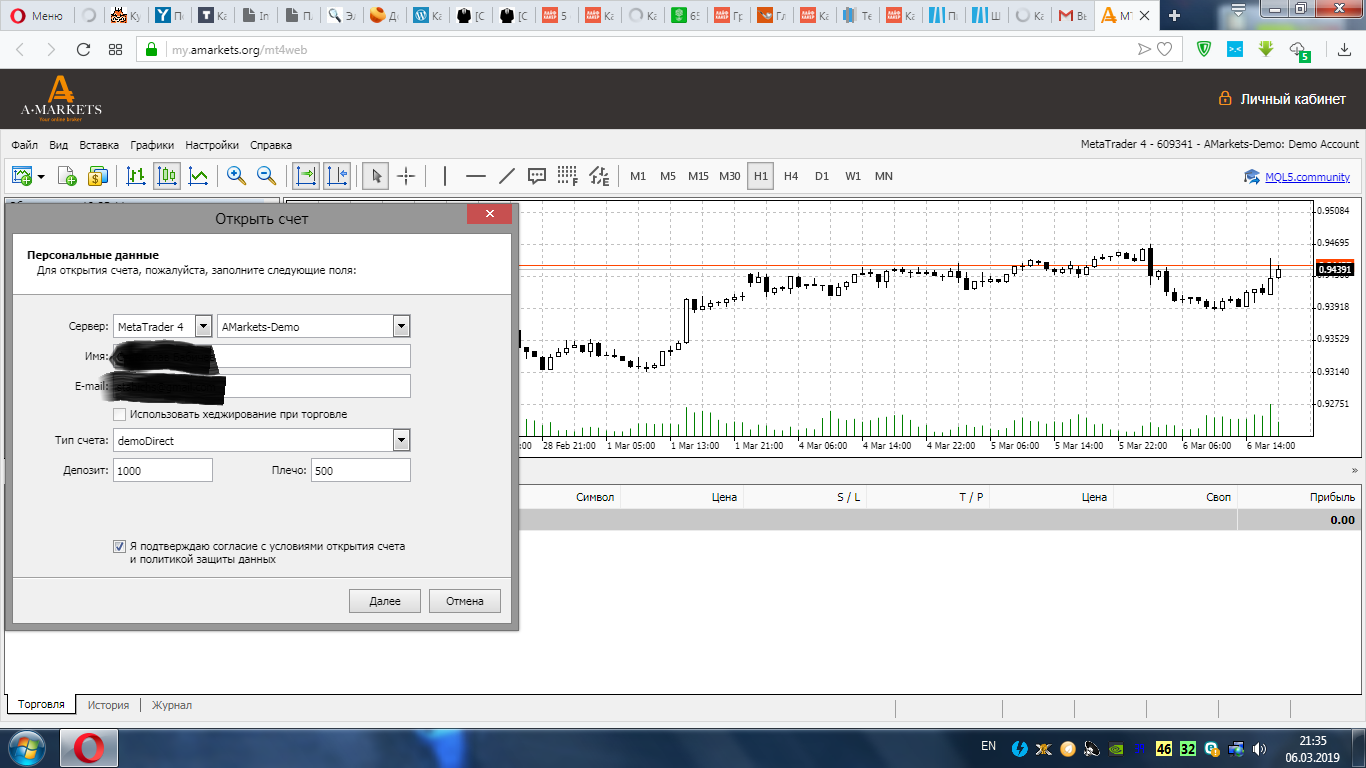Click the green shield extension icon
This screenshot has width=1366, height=768.
click(1204, 49)
